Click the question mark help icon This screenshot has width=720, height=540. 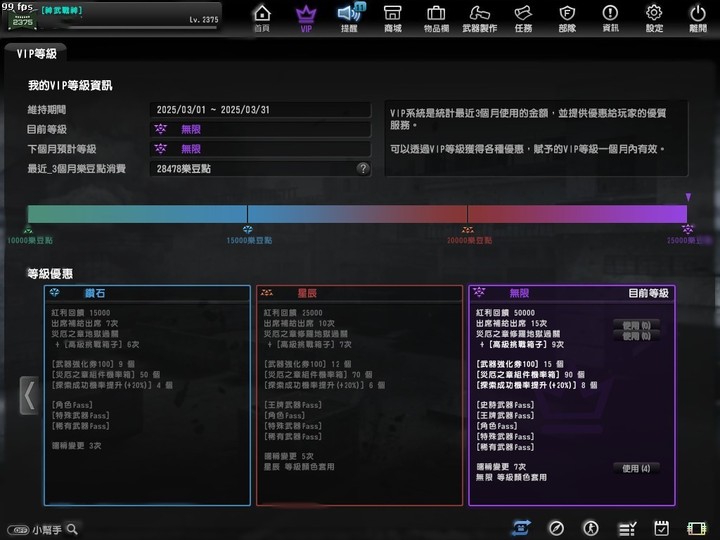click(363, 169)
